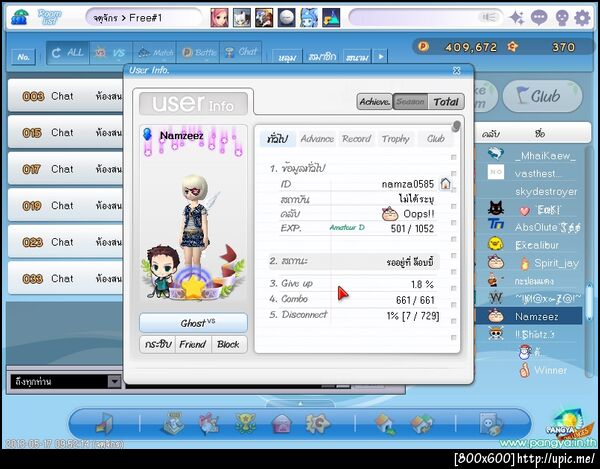Select the ทั่วไป general tab
The width and height of the screenshot is (600, 469).
click(x=278, y=138)
